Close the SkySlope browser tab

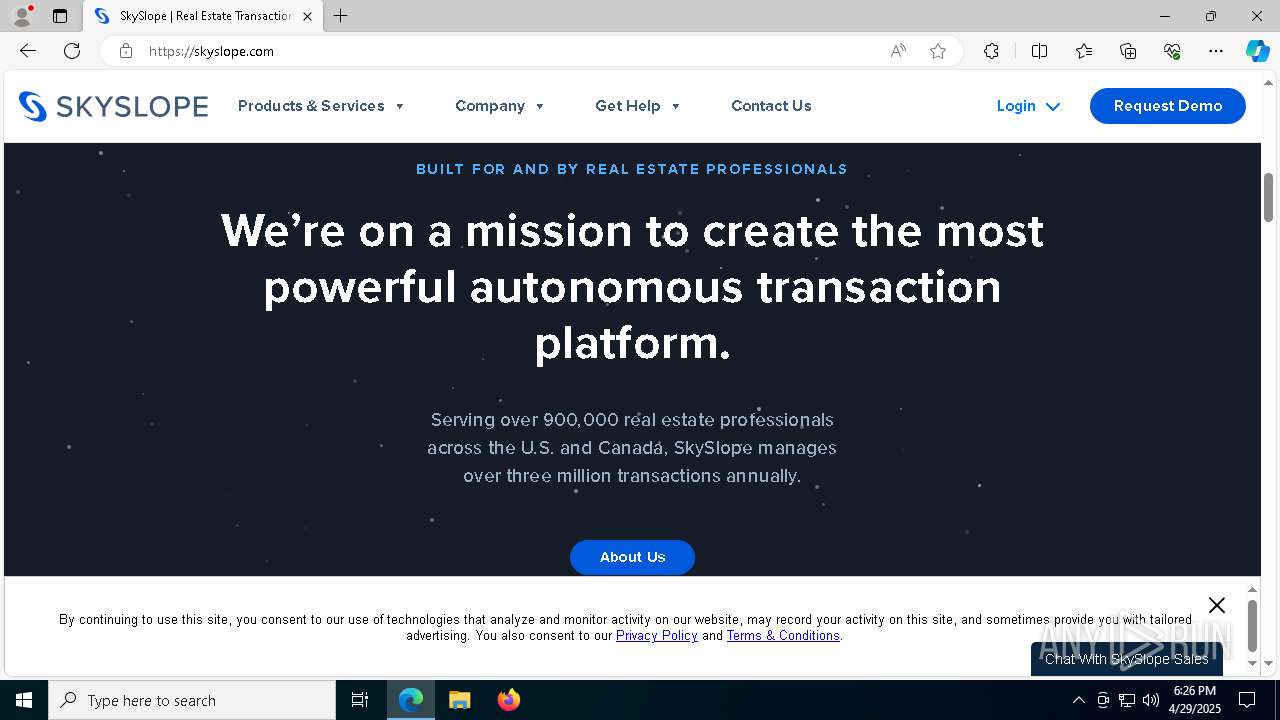coord(307,16)
